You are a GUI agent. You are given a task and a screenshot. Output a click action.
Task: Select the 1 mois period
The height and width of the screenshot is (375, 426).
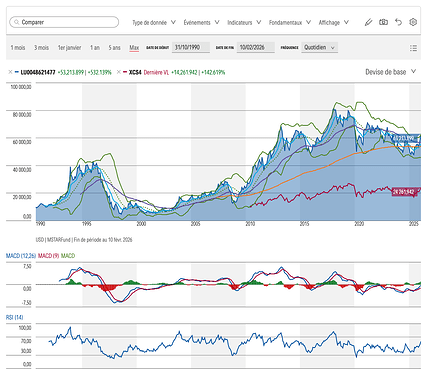(x=18, y=48)
